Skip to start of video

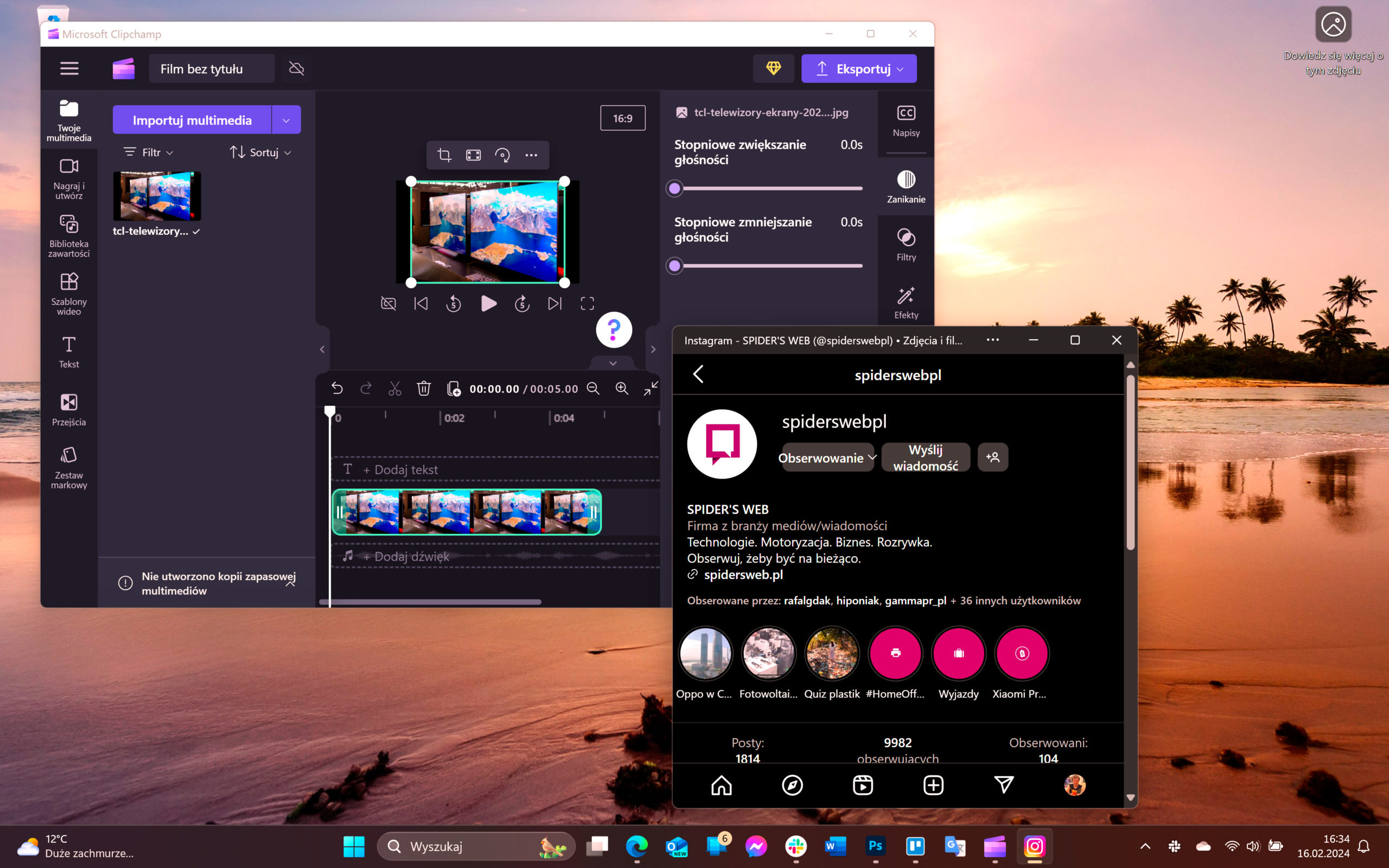(420, 304)
